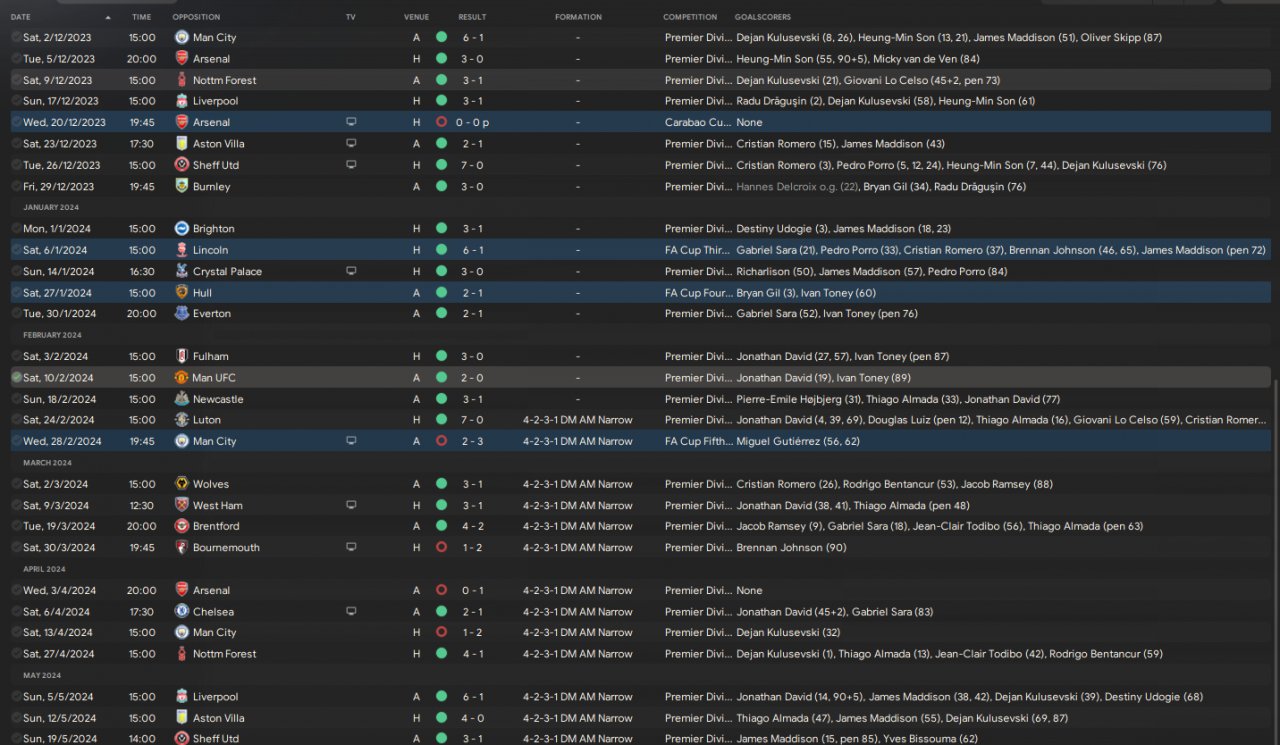Select the Aston Villa badge on 23/12/2023

(182, 144)
